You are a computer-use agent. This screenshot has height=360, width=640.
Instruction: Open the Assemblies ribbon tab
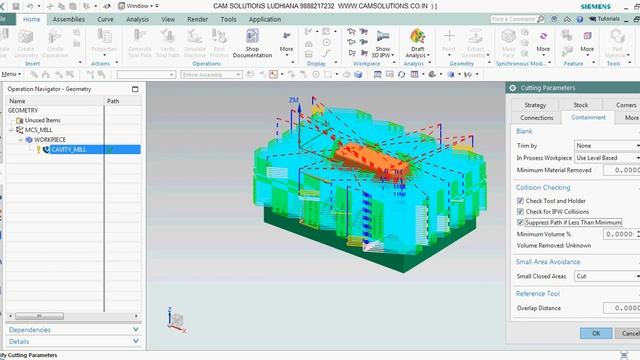[69, 19]
